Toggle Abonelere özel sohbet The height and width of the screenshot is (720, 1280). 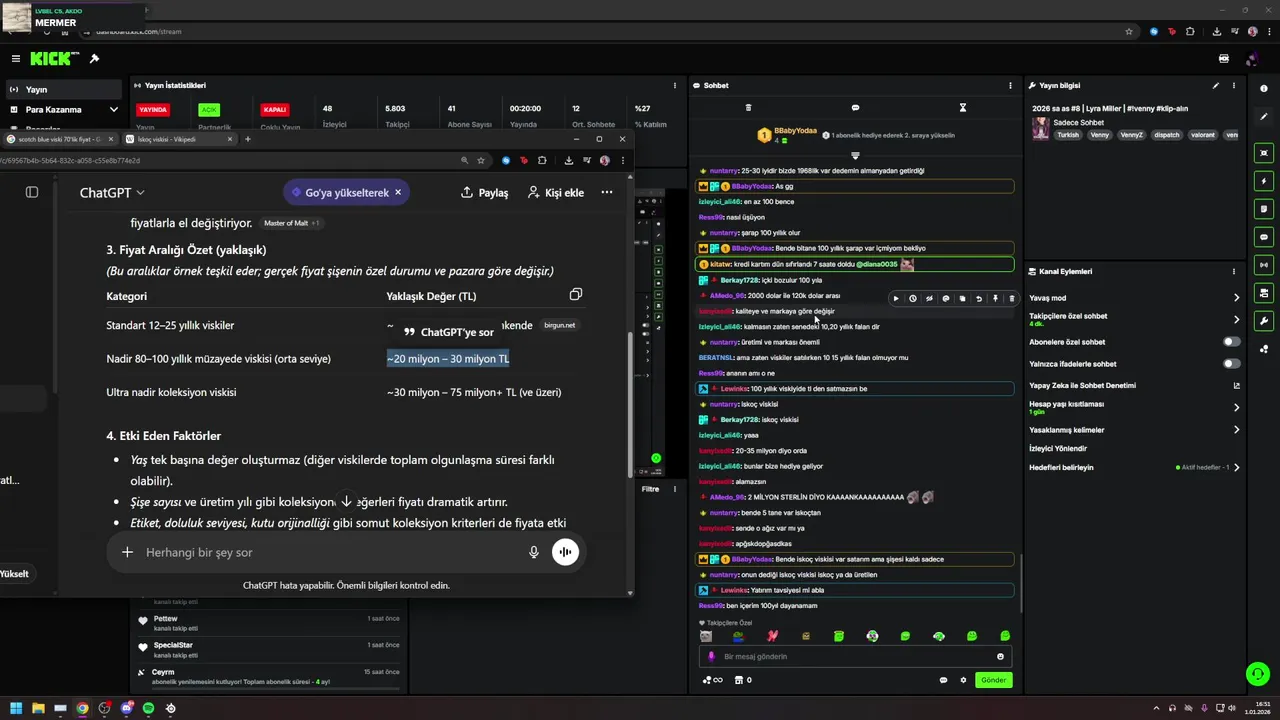(x=1232, y=342)
